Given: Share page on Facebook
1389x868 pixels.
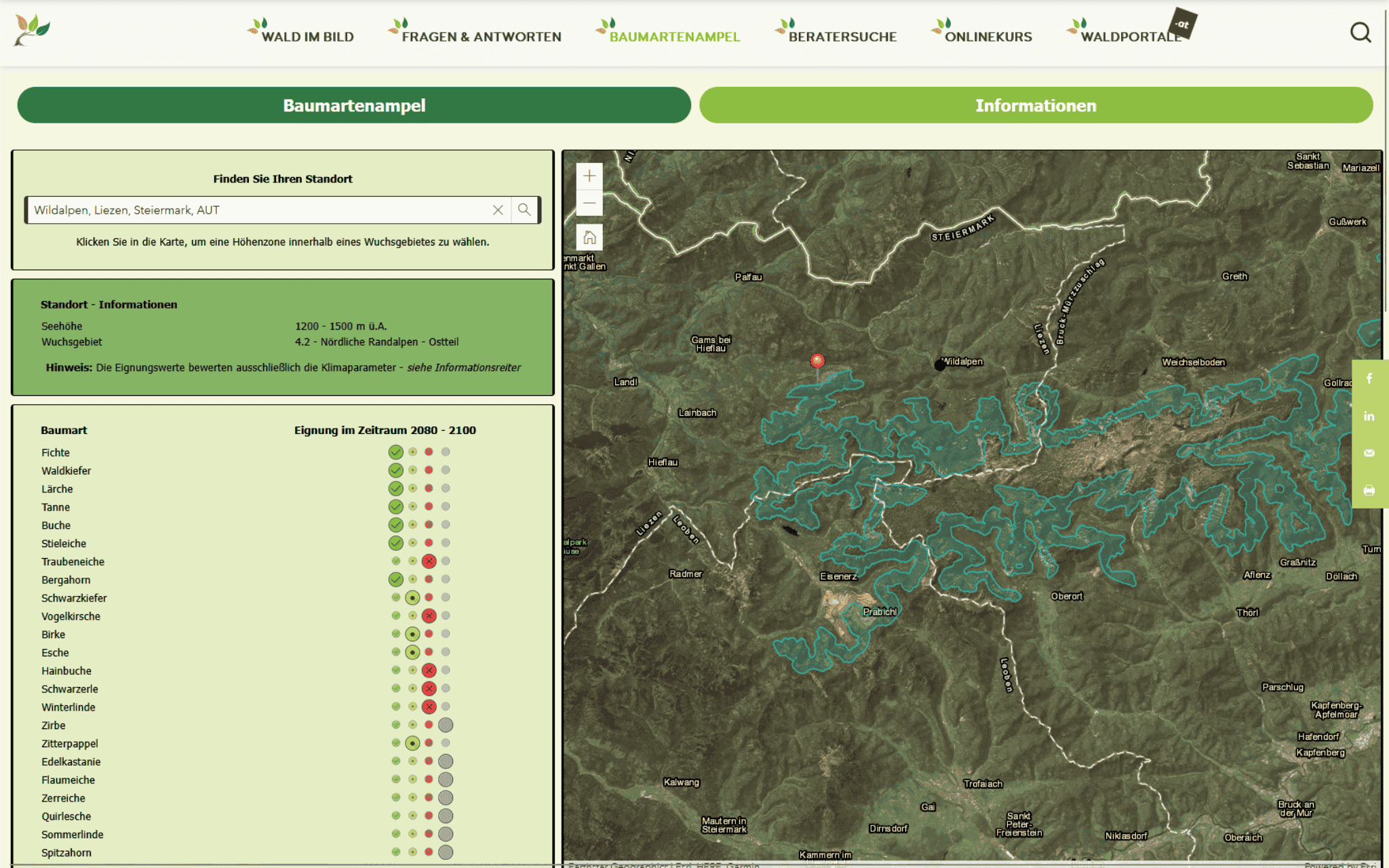Looking at the screenshot, I should 1369,378.
